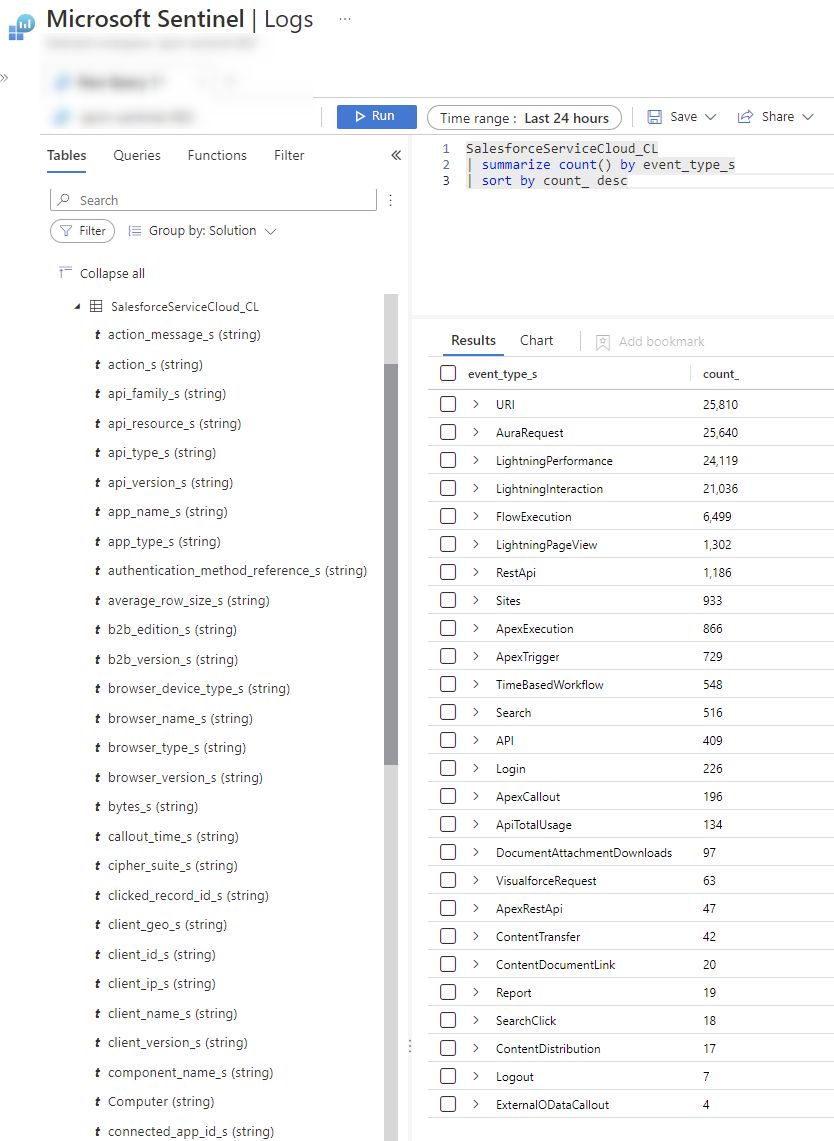Image resolution: width=834 pixels, height=1141 pixels.
Task: Collapse the SalesforceServiceCloud_CL tree node
Action: click(77, 307)
